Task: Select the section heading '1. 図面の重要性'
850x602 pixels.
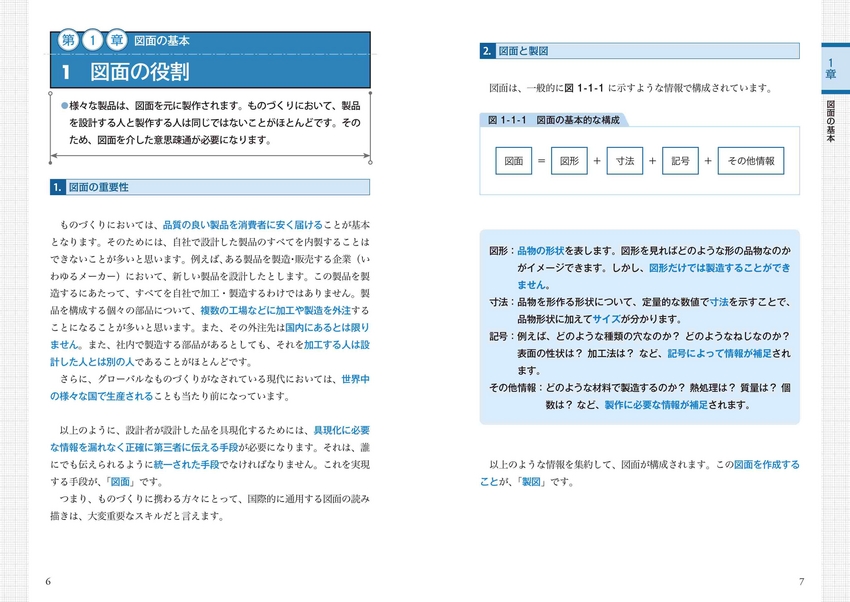Action: [210, 187]
